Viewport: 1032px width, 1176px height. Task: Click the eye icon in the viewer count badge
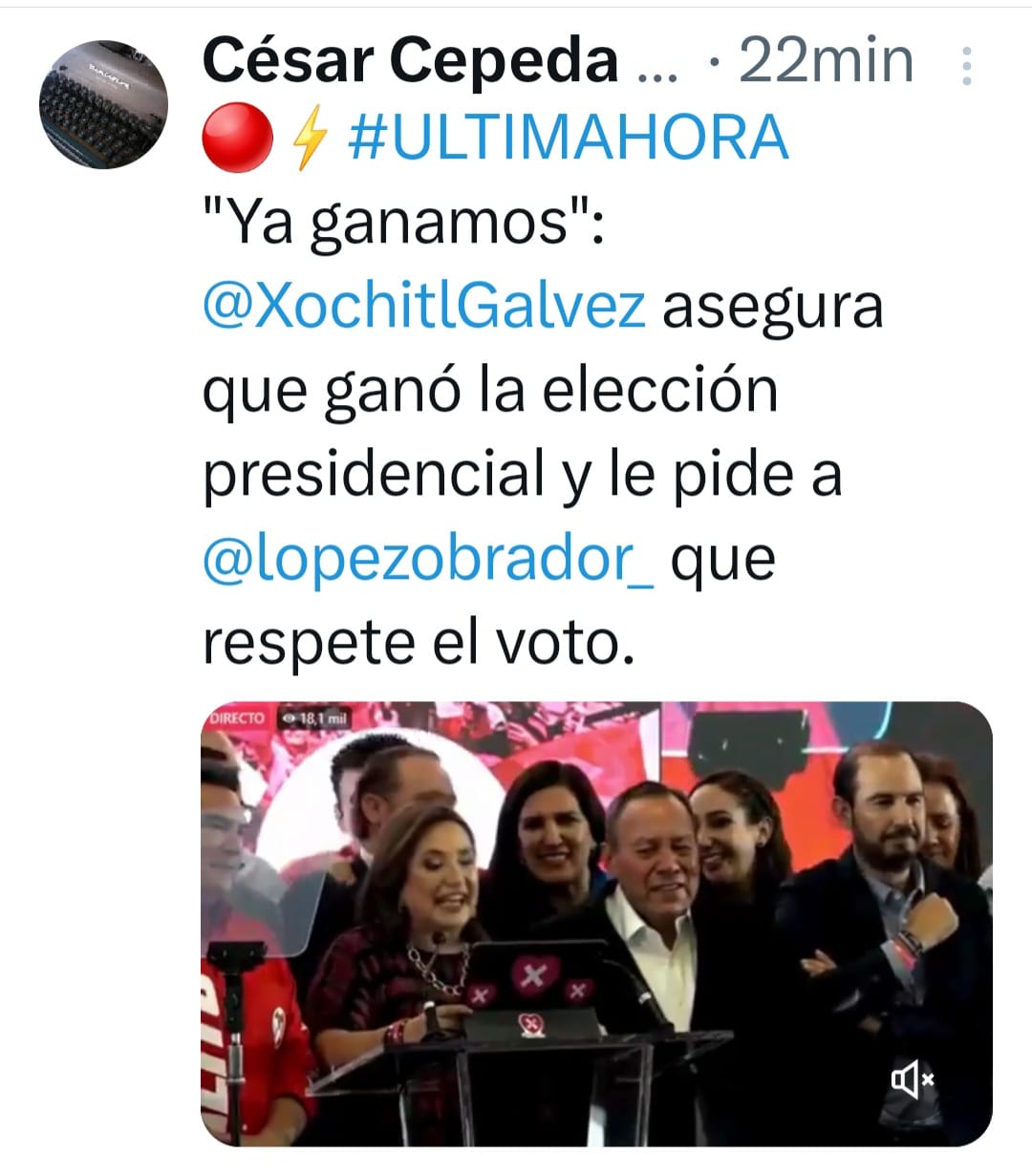click(x=289, y=718)
